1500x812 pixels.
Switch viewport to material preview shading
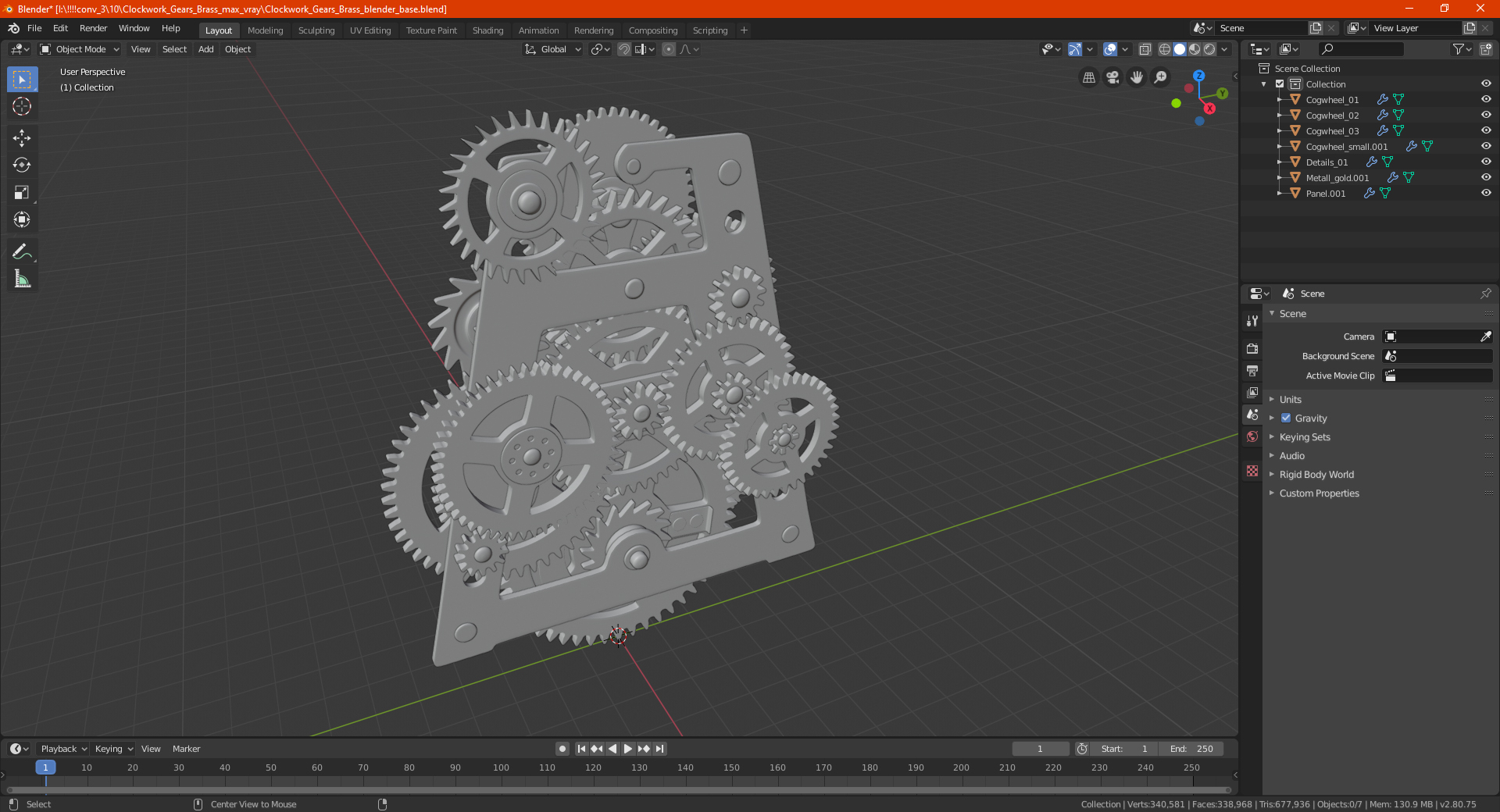coord(1195,49)
